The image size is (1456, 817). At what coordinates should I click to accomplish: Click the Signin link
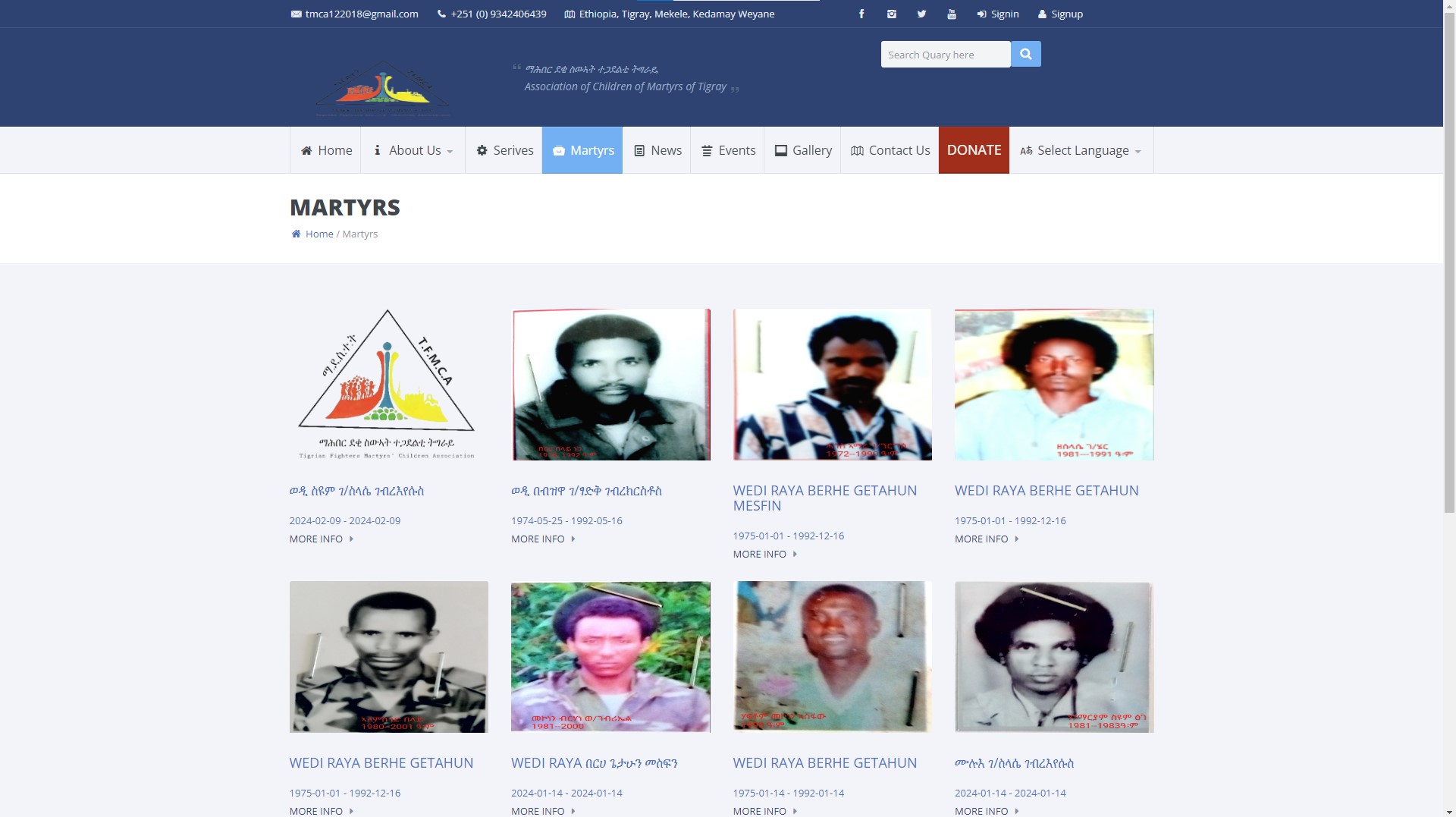(998, 14)
